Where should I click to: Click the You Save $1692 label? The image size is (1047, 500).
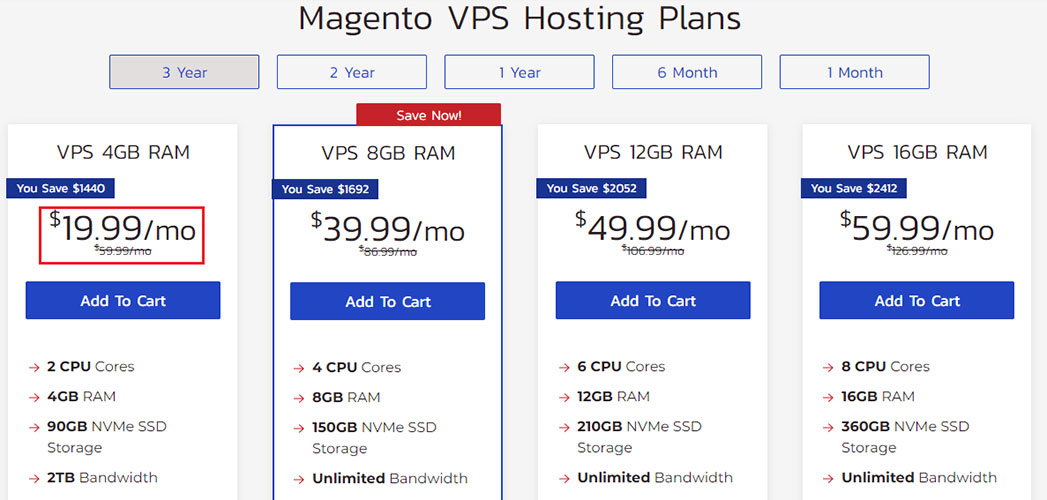tap(325, 189)
